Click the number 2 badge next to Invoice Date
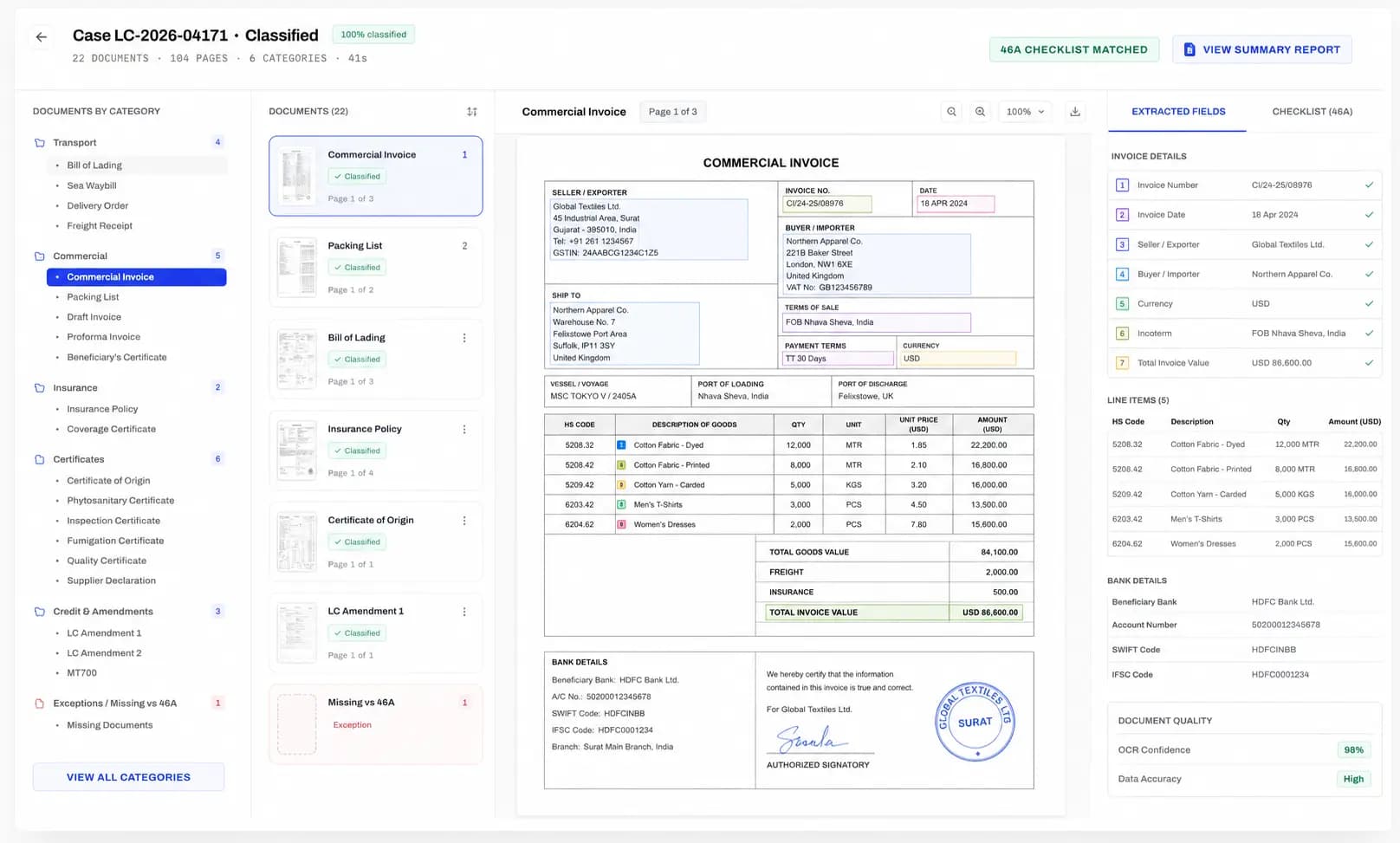 (1122, 215)
